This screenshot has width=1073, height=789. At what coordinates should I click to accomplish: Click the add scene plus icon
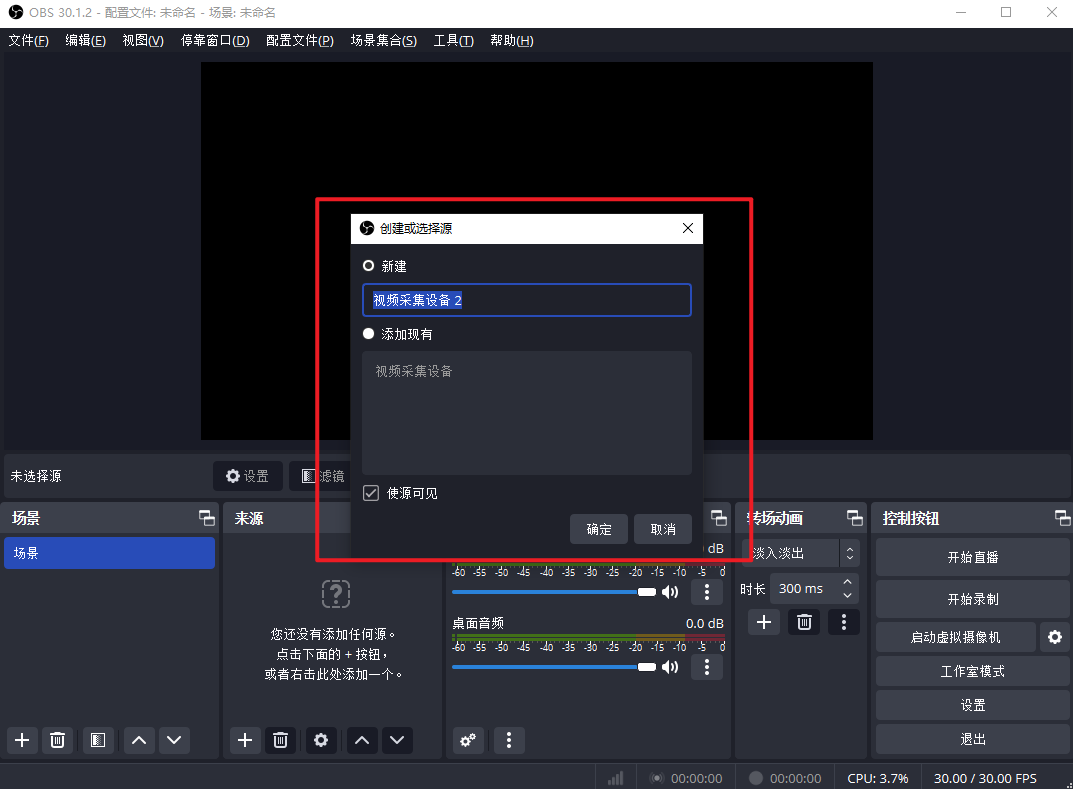pos(22,740)
